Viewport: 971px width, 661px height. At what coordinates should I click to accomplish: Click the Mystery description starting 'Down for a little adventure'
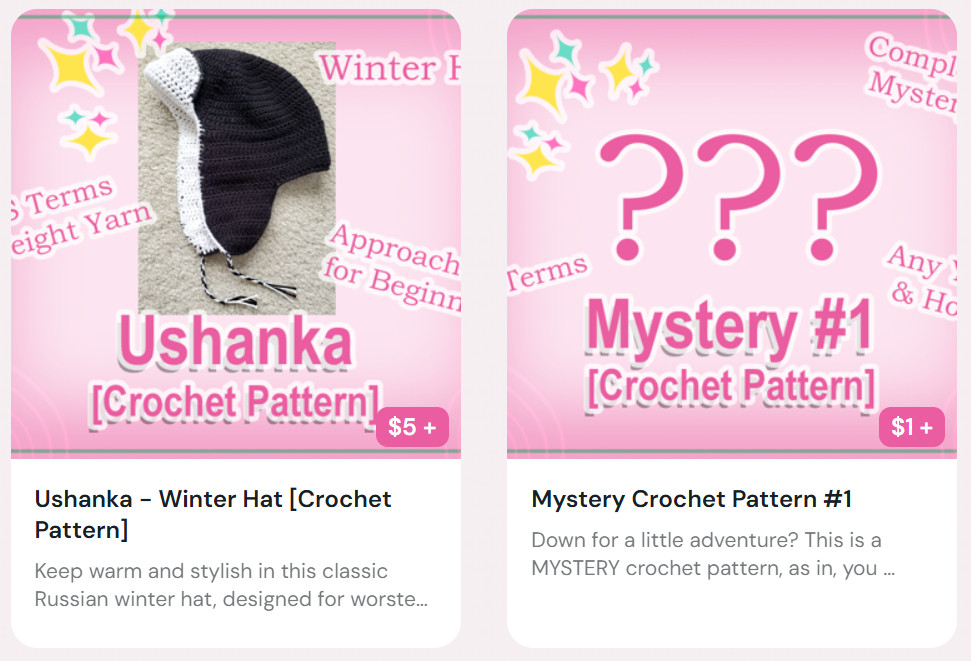pyautogui.click(x=713, y=554)
